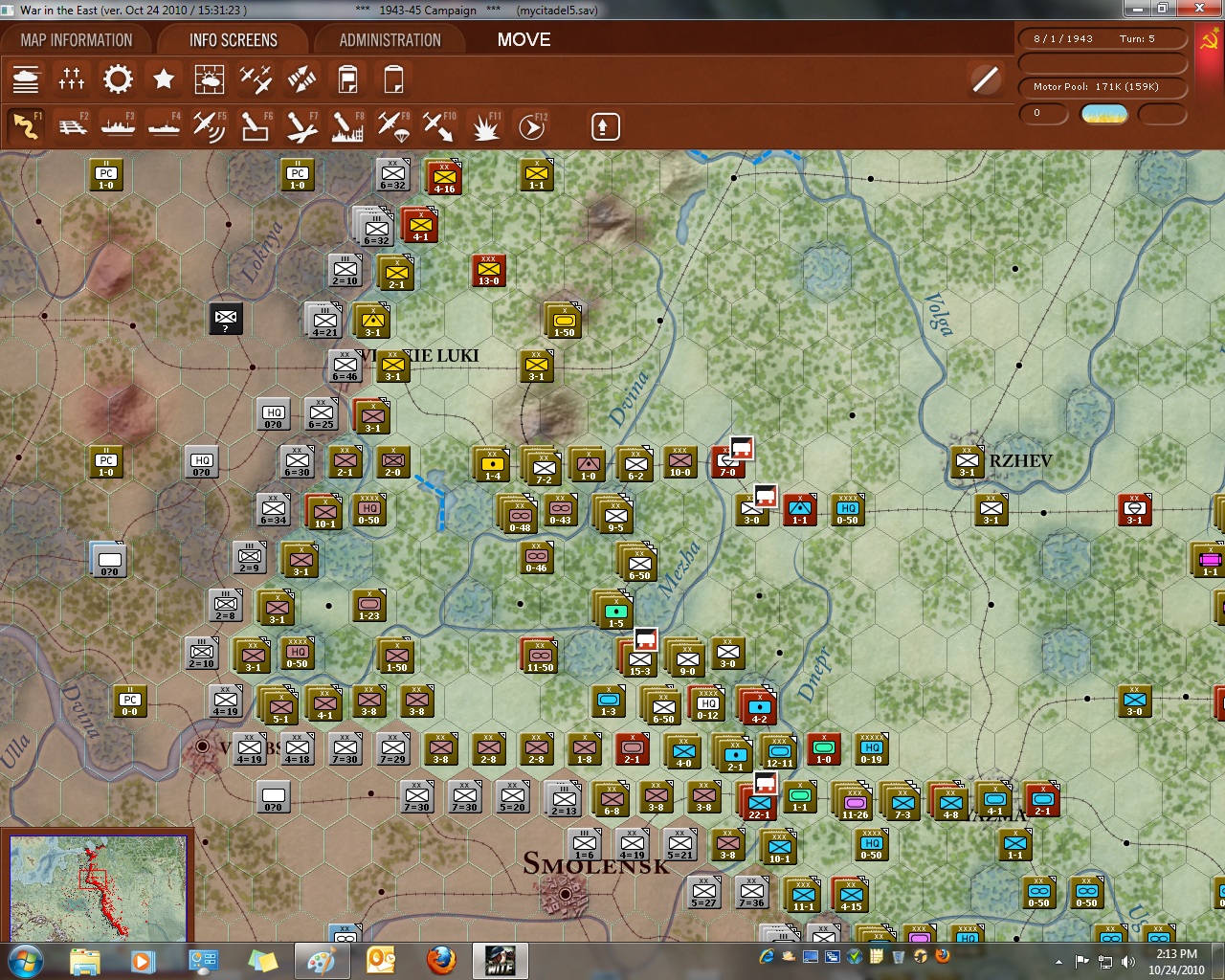Open the losses screen with grave crosses icon
Image resolution: width=1225 pixels, height=980 pixels.
[72, 79]
